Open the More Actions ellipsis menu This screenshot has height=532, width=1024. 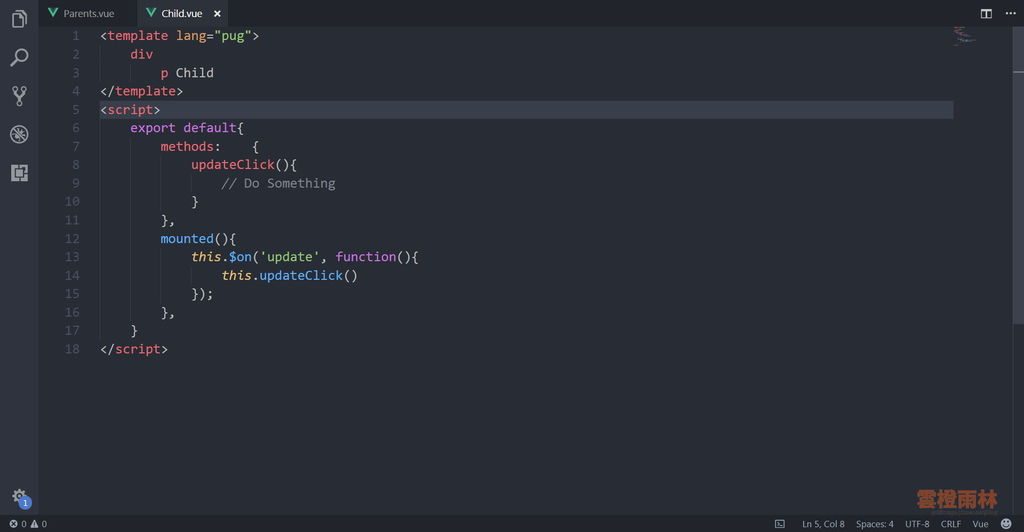tap(1010, 13)
